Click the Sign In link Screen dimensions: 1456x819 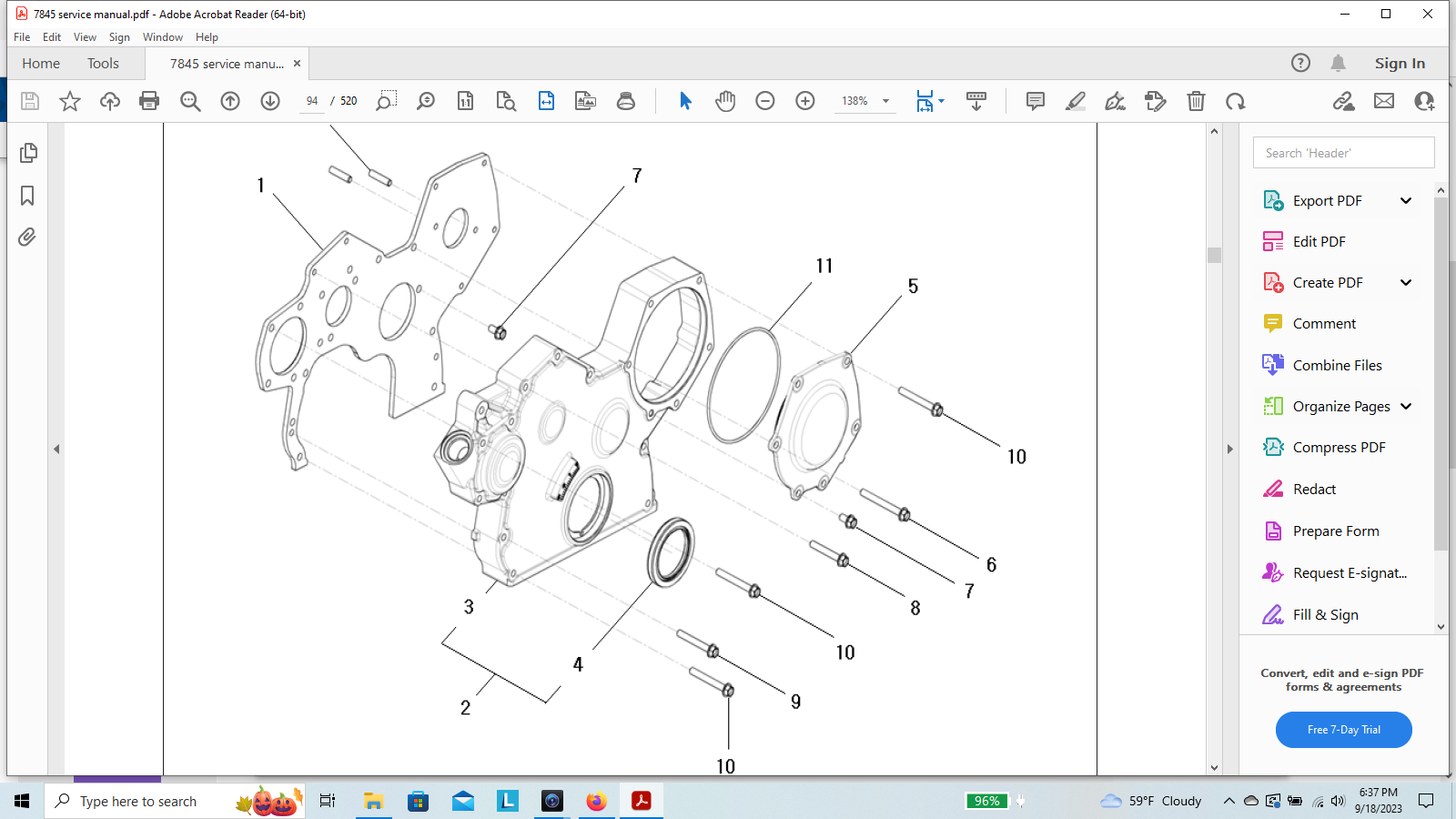click(1400, 64)
